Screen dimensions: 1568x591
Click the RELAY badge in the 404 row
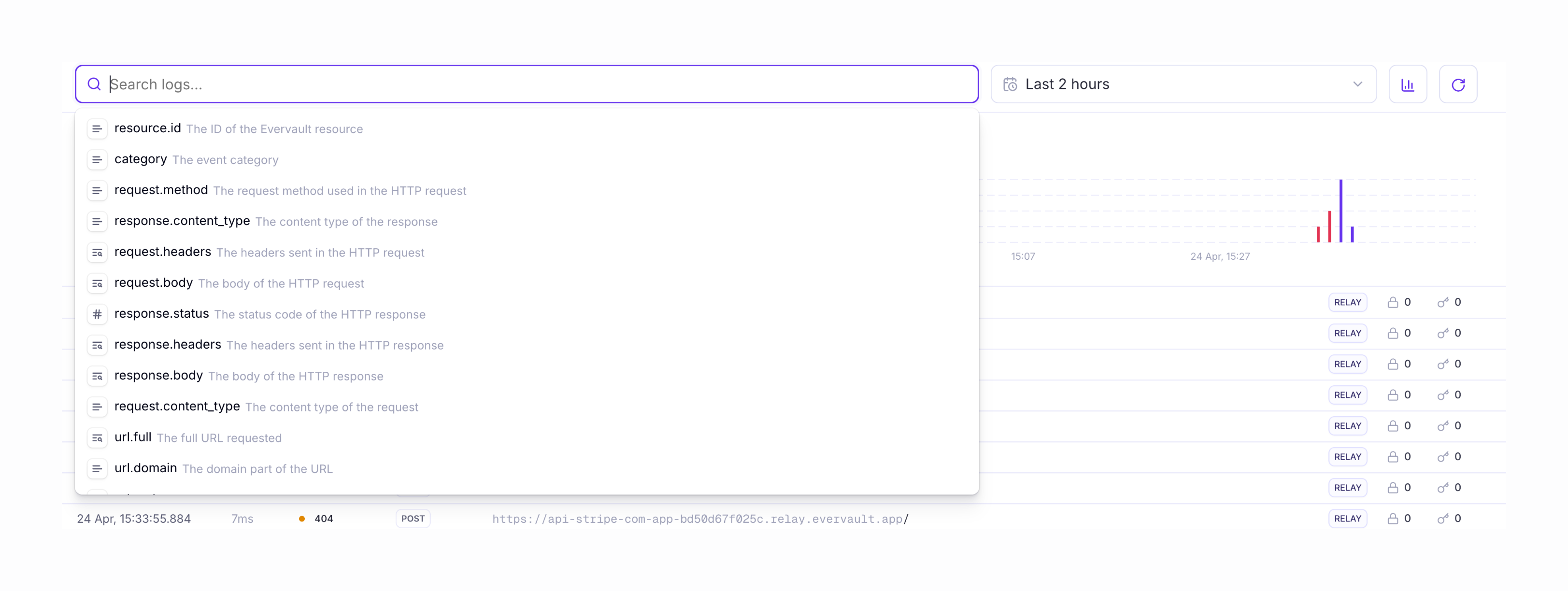(1347, 519)
